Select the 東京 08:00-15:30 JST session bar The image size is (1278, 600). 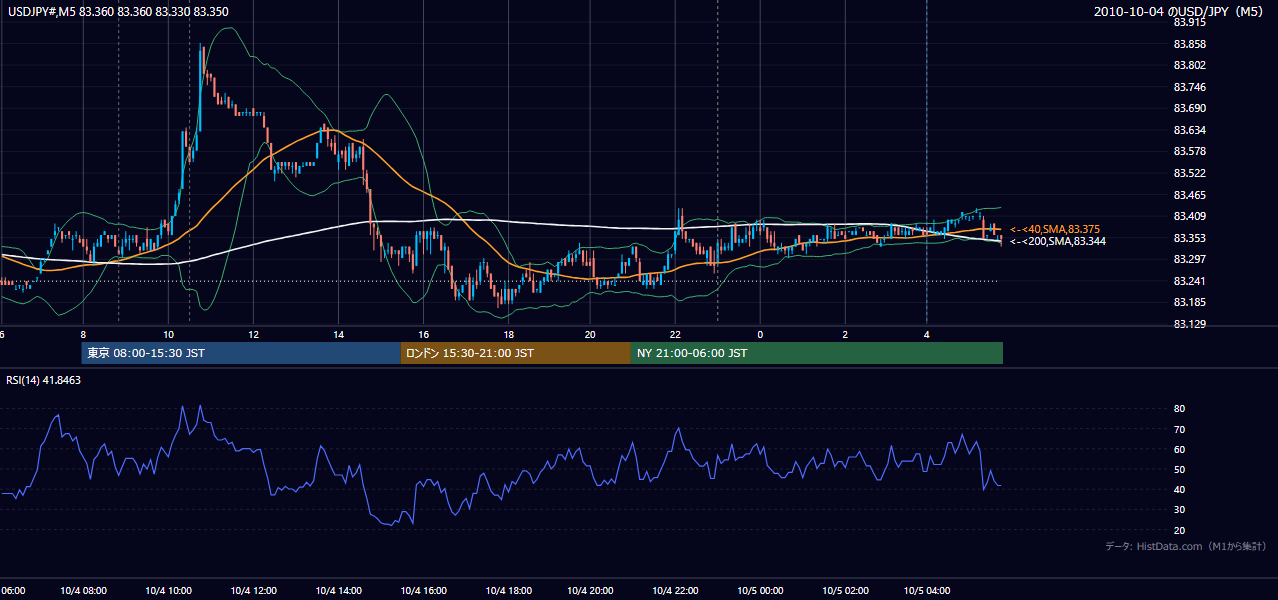coord(241,353)
